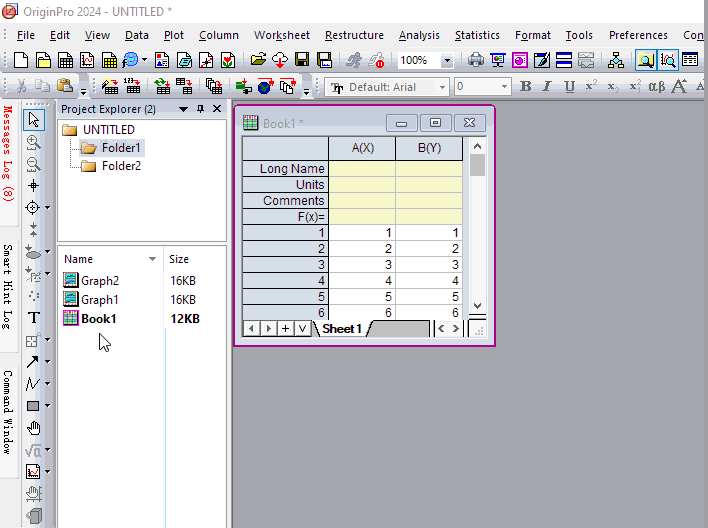This screenshot has height=528, width=708.
Task: Click the Save Project icon
Action: coord(301,61)
